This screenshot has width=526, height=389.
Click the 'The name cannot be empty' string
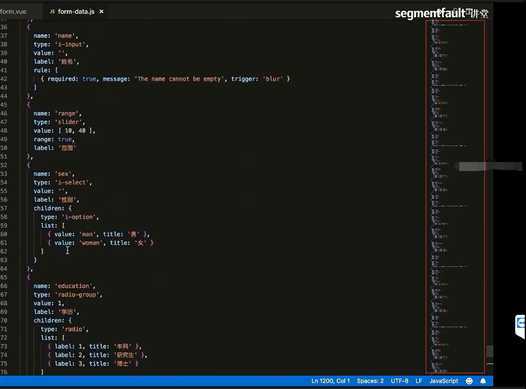pos(179,79)
